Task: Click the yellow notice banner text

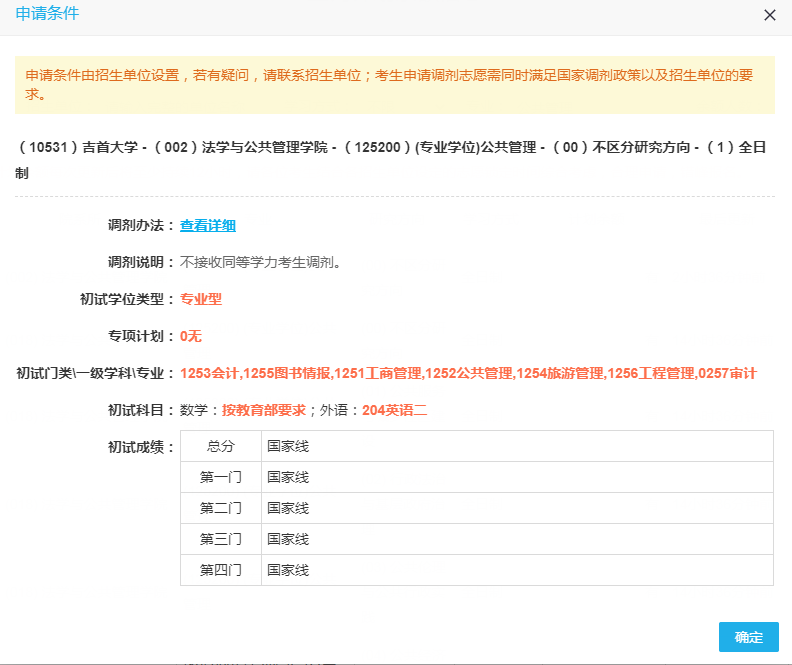Action: pos(394,84)
